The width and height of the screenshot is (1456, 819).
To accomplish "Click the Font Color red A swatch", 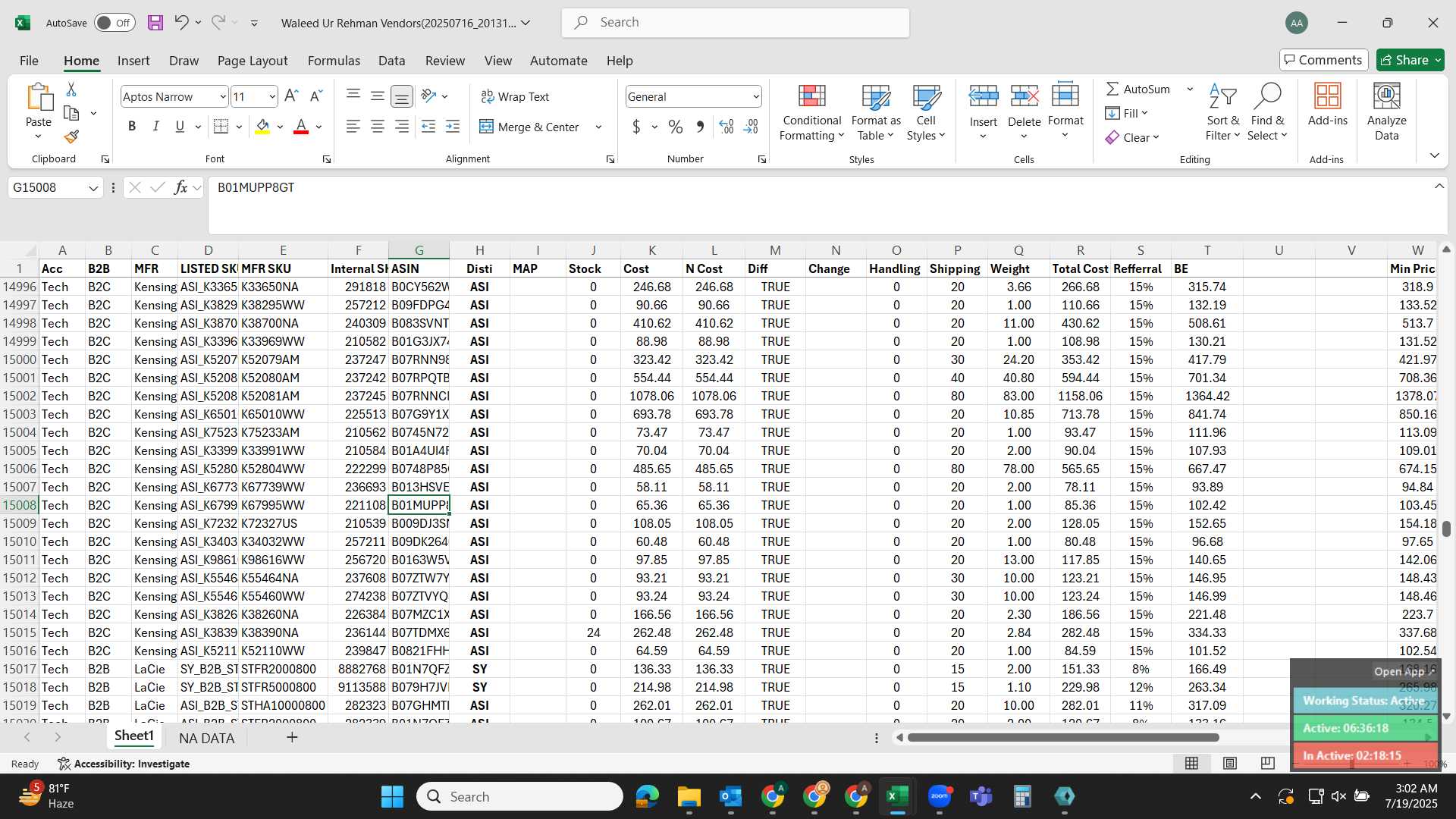I will tap(301, 127).
